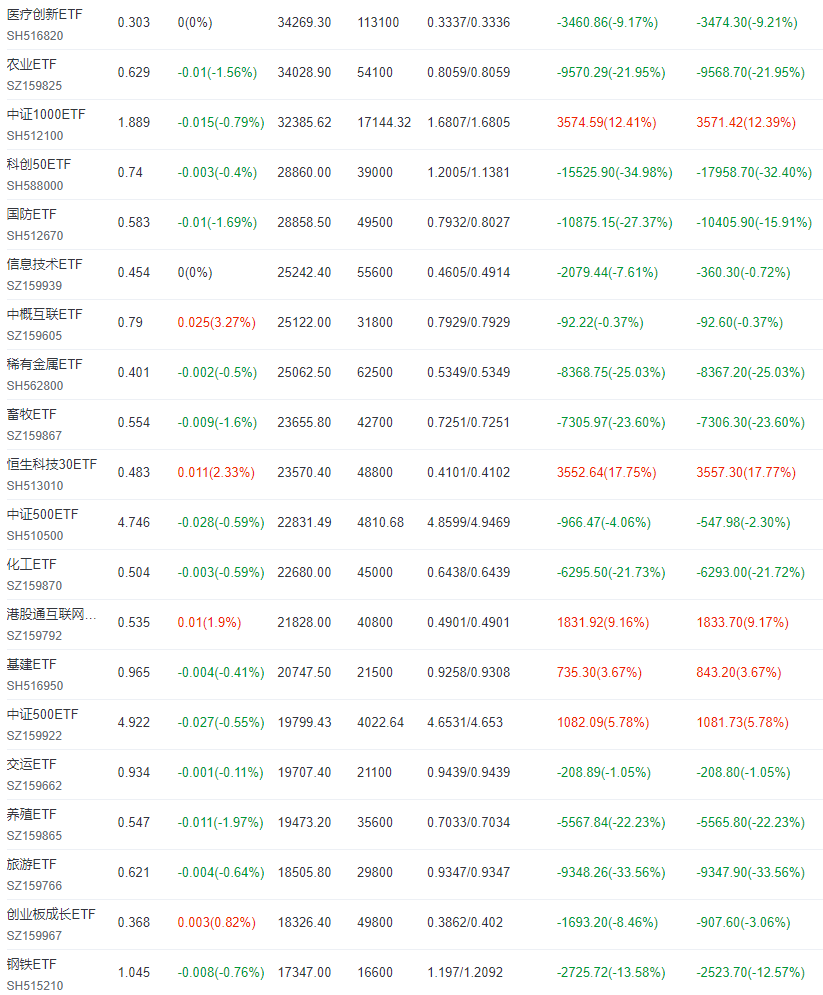Select the 基建ETF name
Image resolution: width=823 pixels, height=995 pixels.
point(32,665)
